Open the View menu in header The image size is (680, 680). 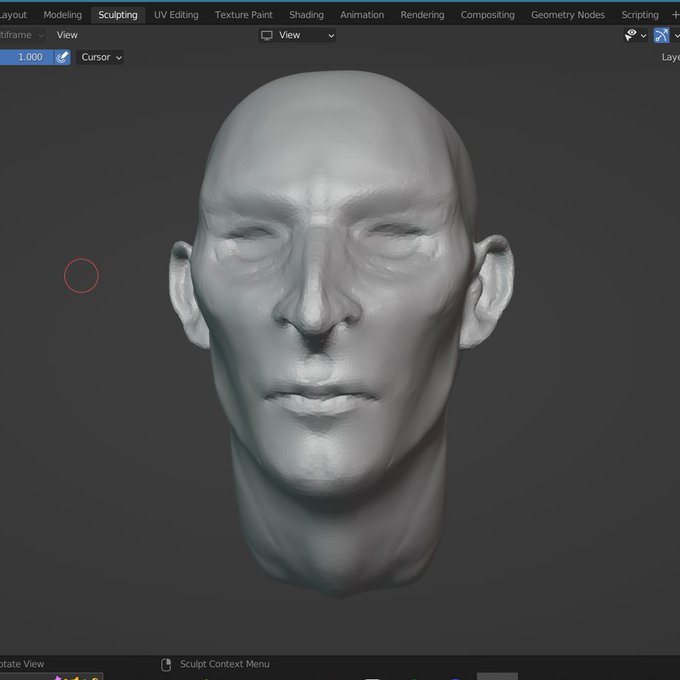(x=67, y=35)
